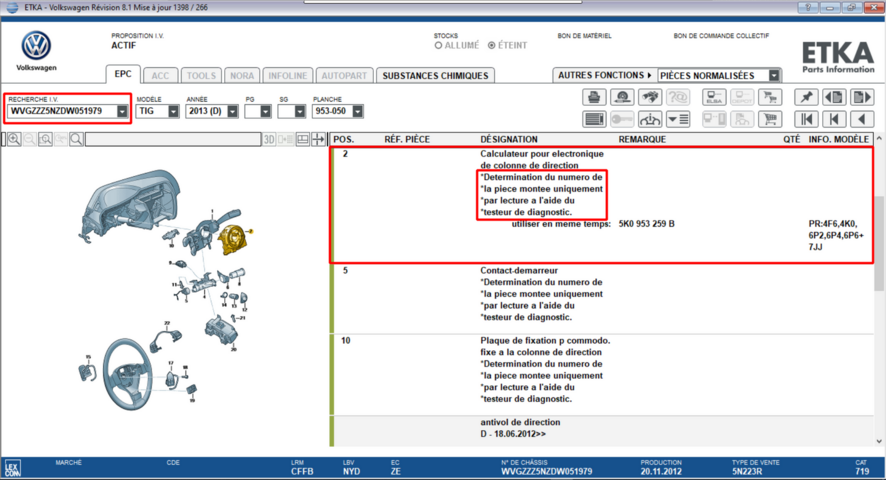
Task: Click part number 5K0 953 259 B
Action: [x=646, y=224]
